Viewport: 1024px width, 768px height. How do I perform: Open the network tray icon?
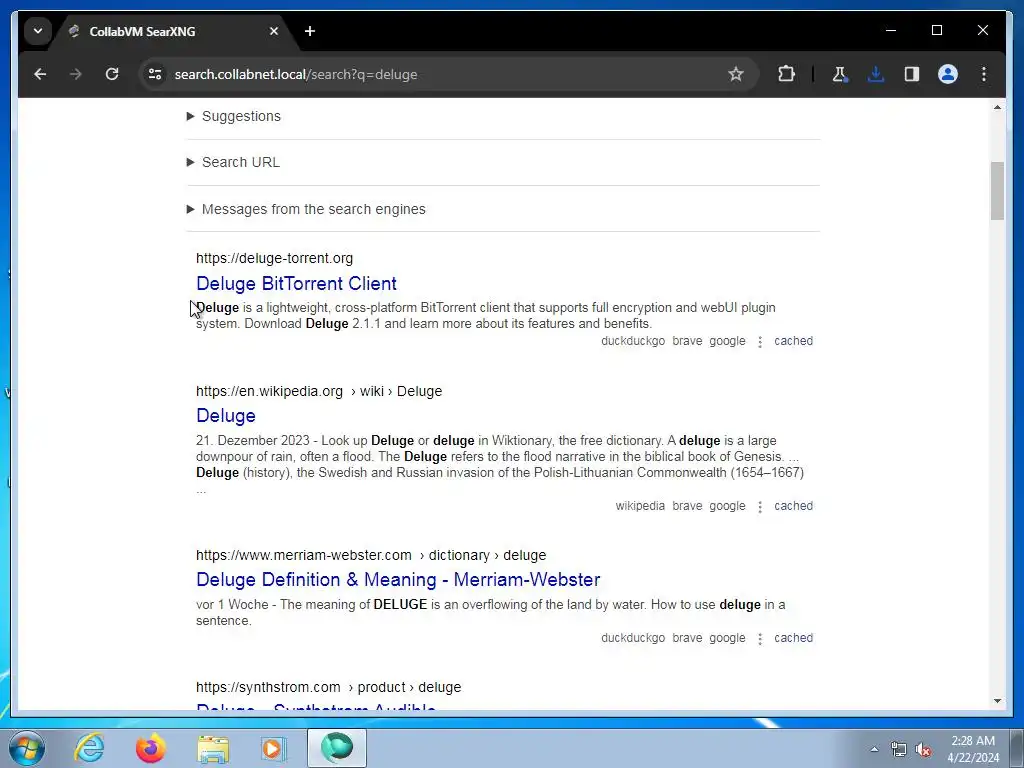point(899,750)
